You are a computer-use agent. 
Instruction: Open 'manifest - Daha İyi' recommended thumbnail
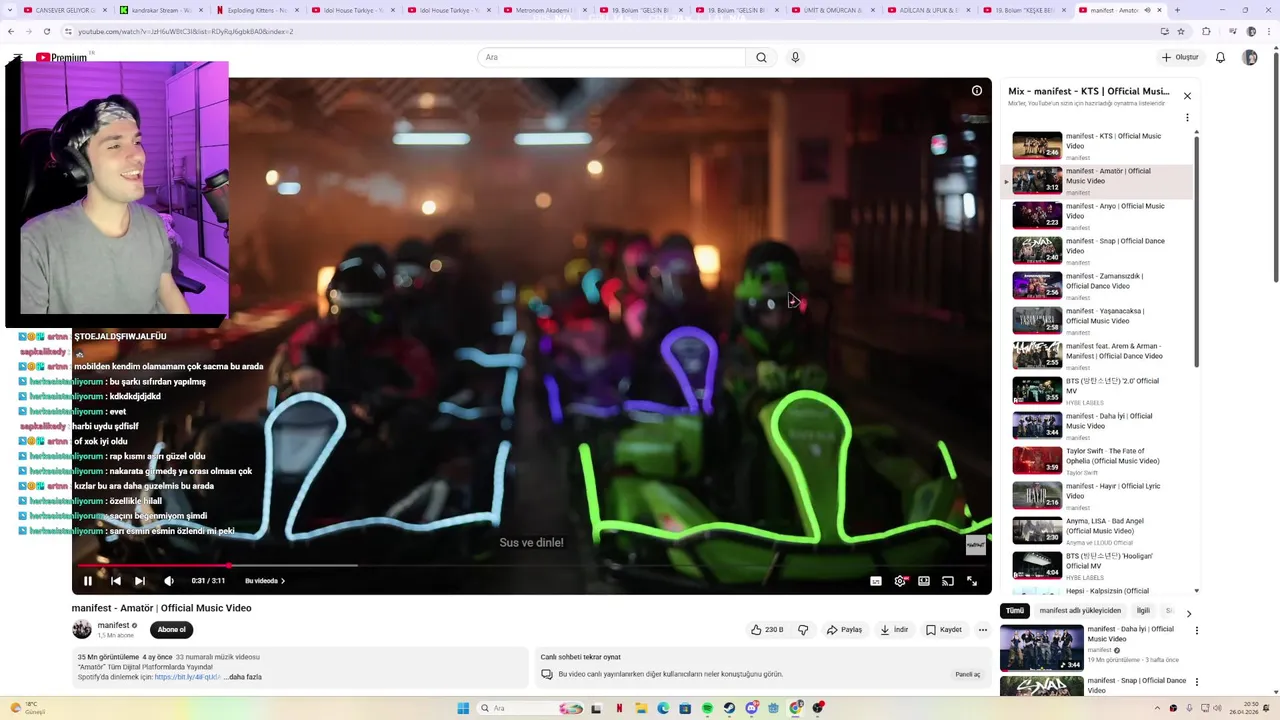(1041, 648)
